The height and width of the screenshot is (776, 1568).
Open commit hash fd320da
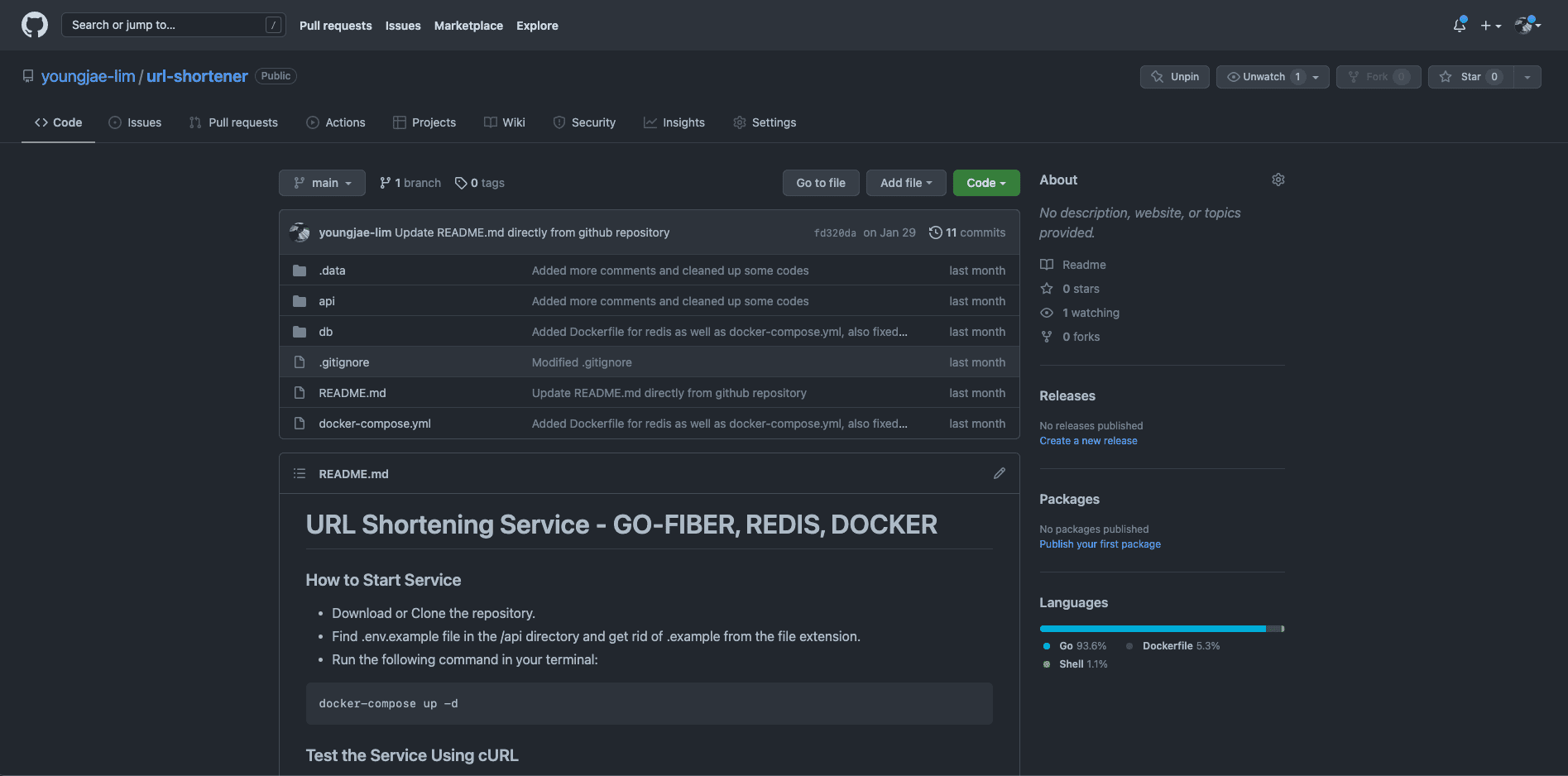835,233
